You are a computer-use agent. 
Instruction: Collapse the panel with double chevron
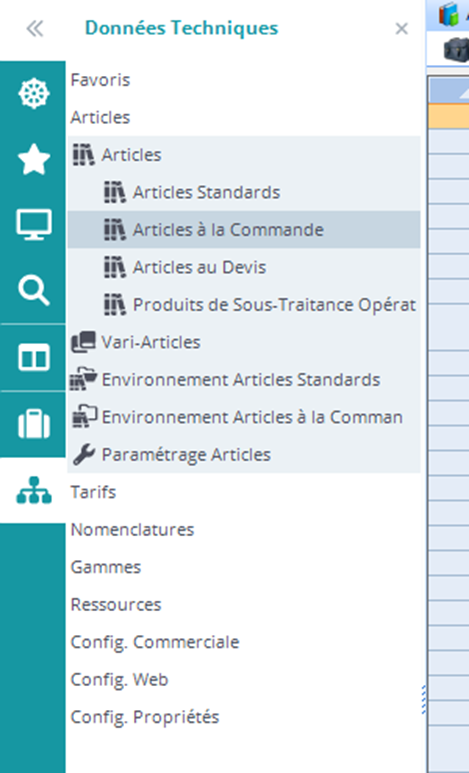tap(35, 29)
